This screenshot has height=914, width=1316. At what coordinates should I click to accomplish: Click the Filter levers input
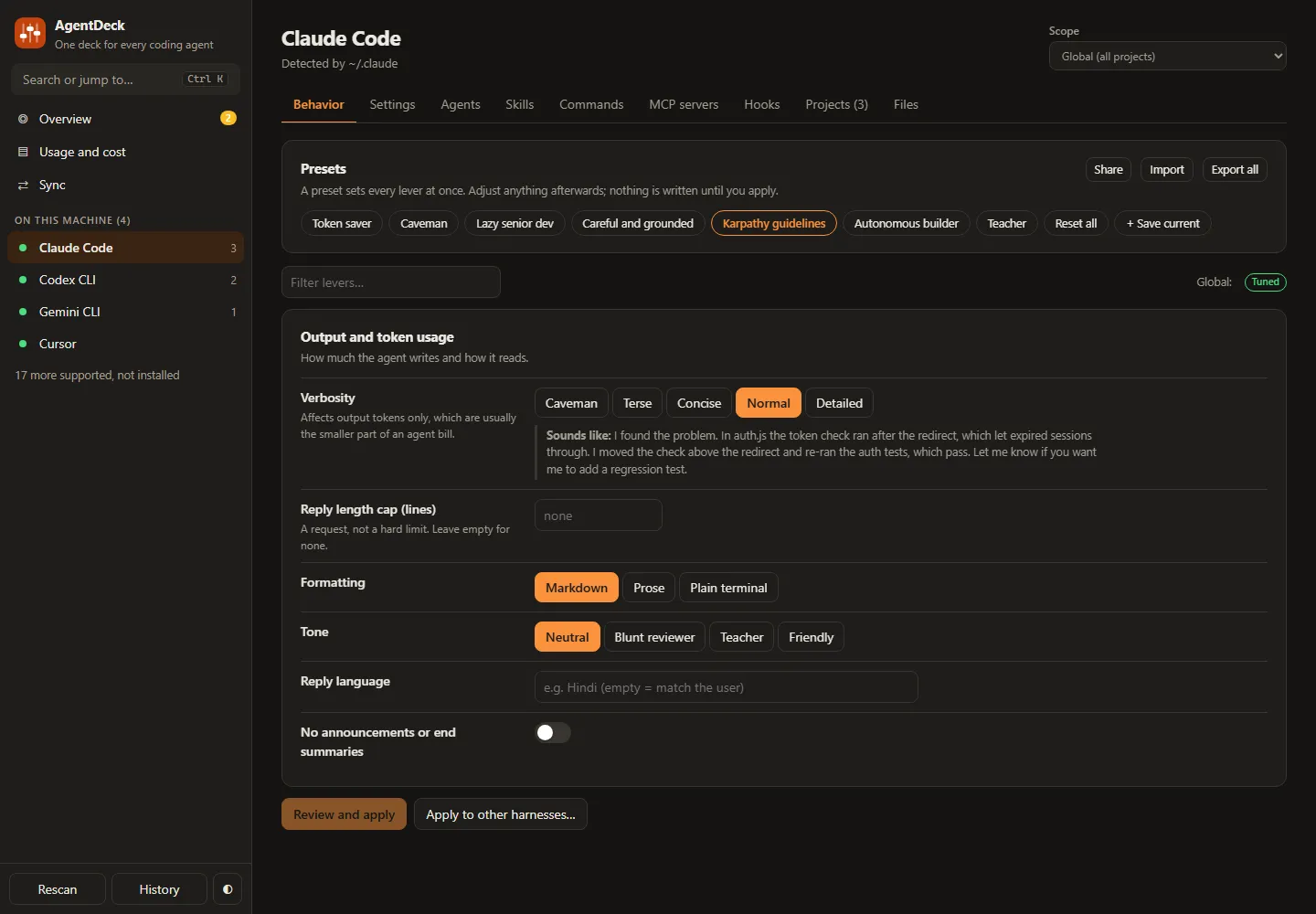tap(391, 282)
